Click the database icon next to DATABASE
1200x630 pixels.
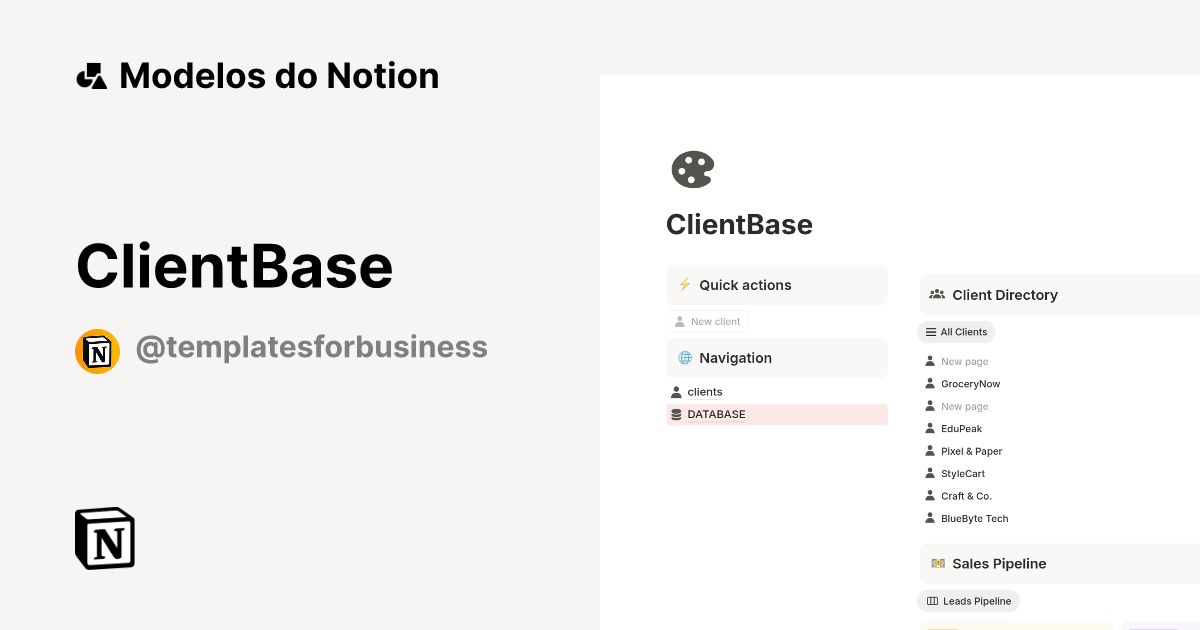[x=677, y=414]
